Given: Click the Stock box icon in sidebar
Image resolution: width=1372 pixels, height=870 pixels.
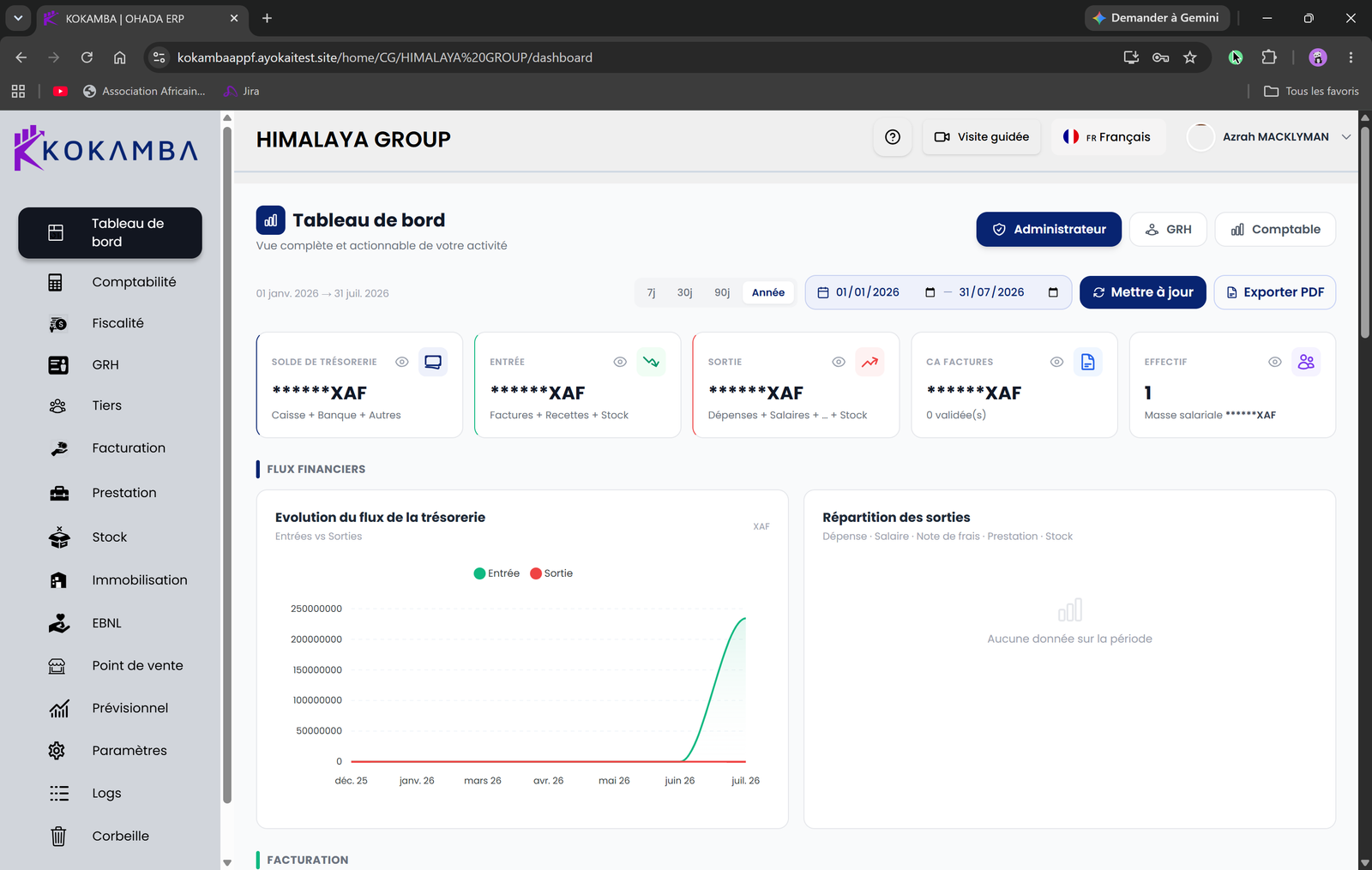Looking at the screenshot, I should 59,537.
